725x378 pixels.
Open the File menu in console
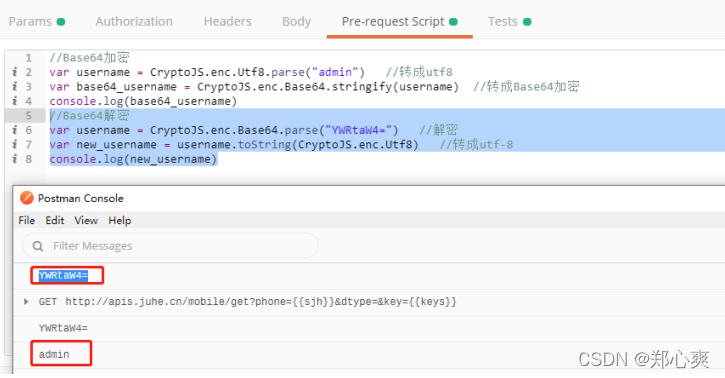tap(27, 220)
